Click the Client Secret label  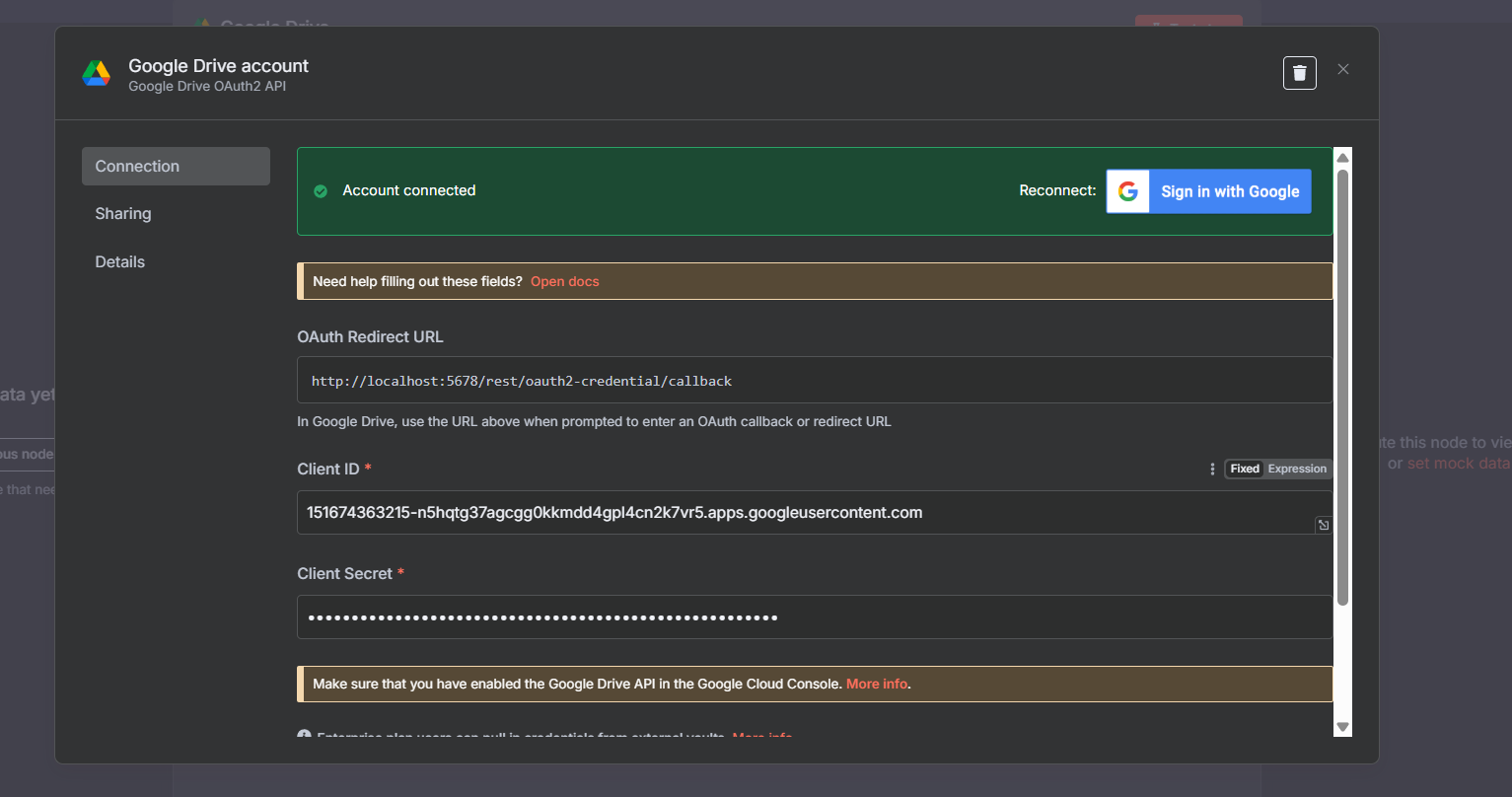click(x=345, y=573)
